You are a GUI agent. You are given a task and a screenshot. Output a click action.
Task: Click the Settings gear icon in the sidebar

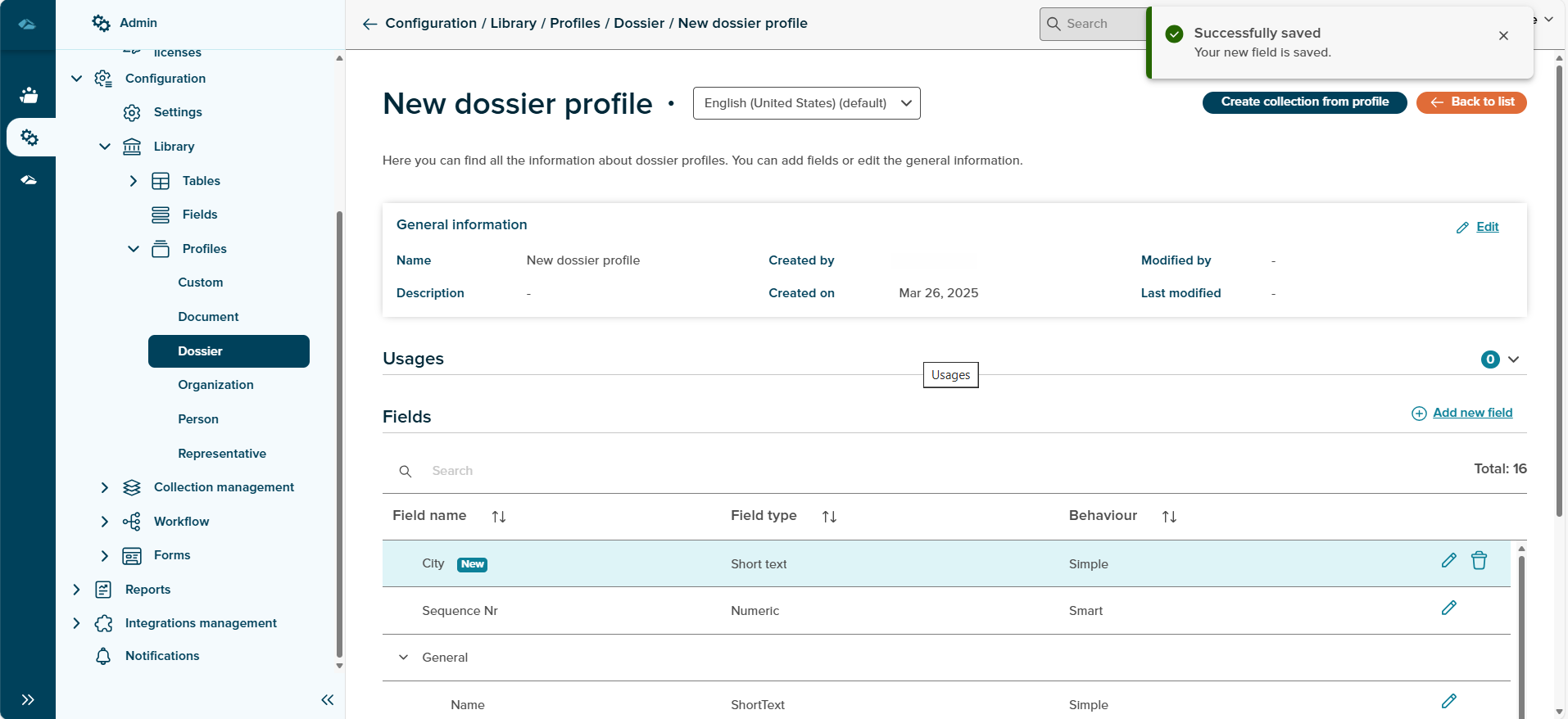click(132, 112)
